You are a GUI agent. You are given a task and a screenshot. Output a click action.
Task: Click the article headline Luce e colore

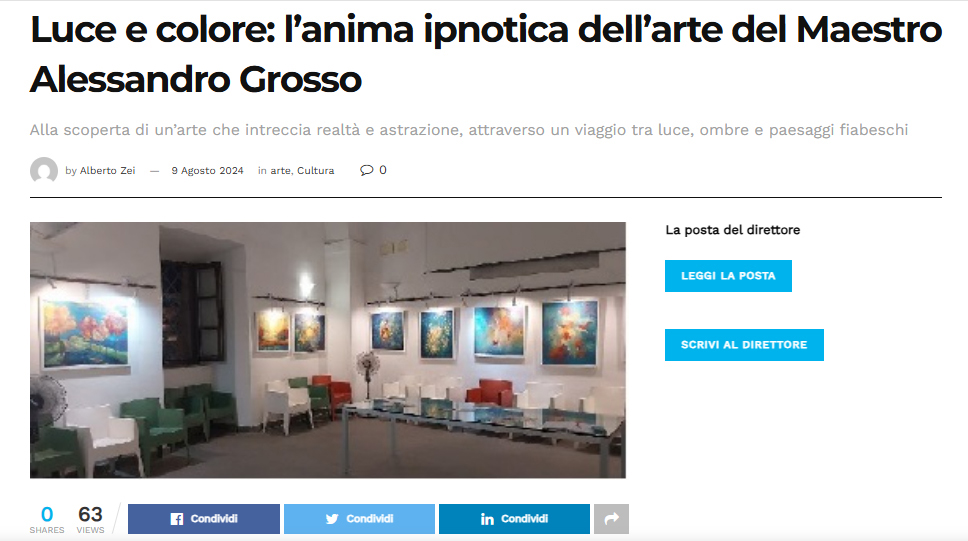(x=486, y=54)
